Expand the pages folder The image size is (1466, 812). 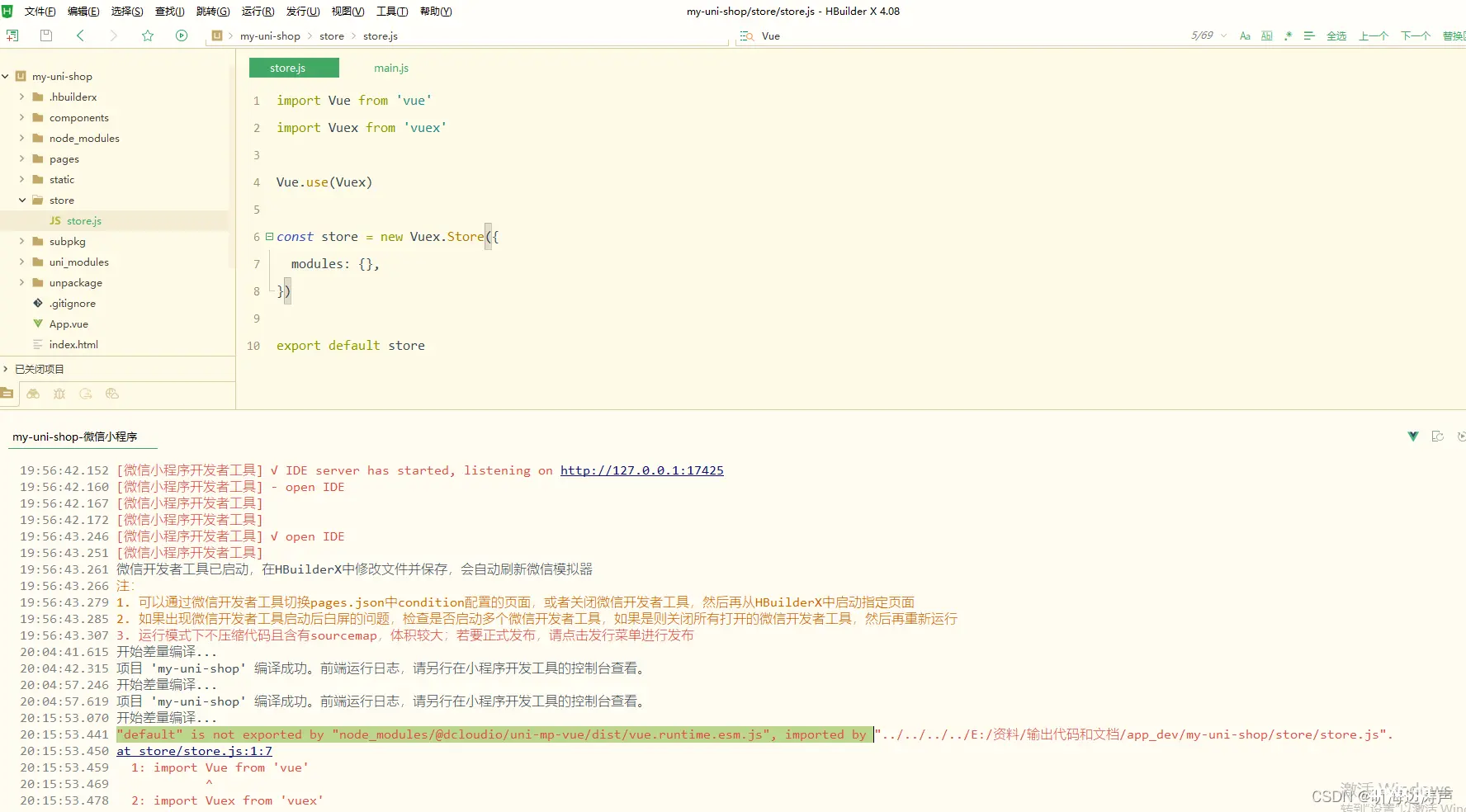click(22, 158)
